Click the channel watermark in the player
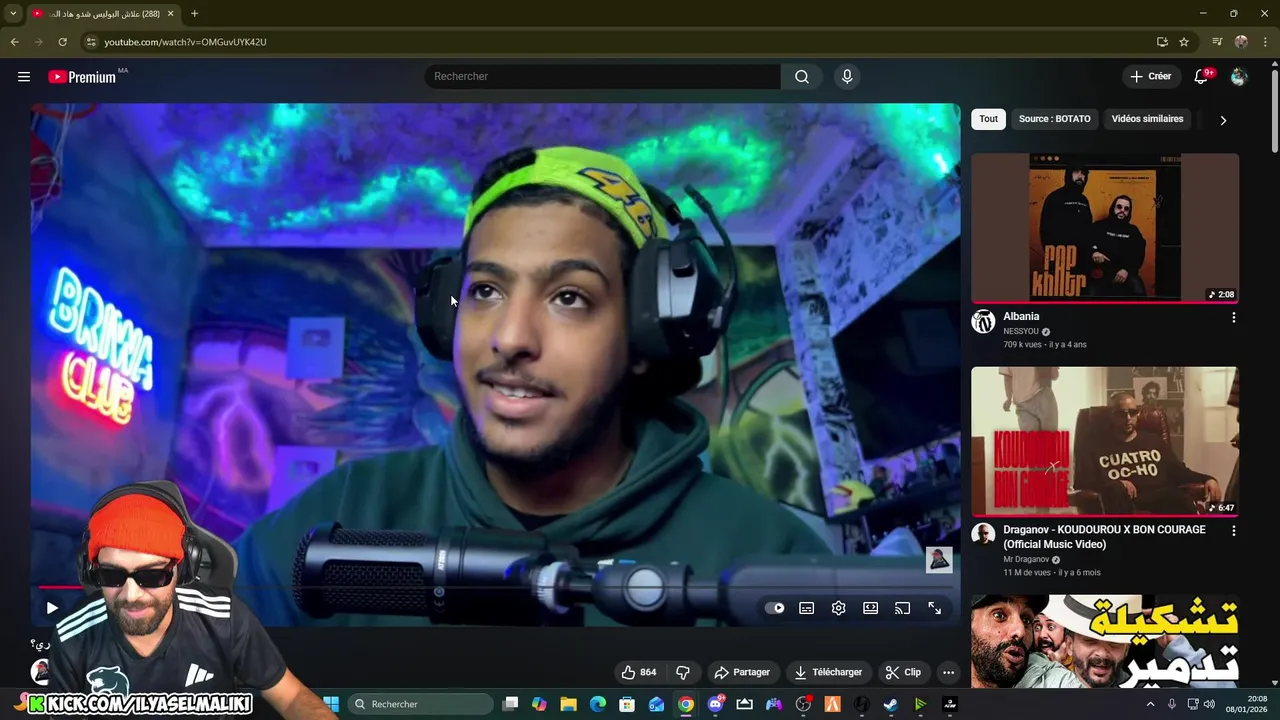The width and height of the screenshot is (1280, 720). pos(939,560)
